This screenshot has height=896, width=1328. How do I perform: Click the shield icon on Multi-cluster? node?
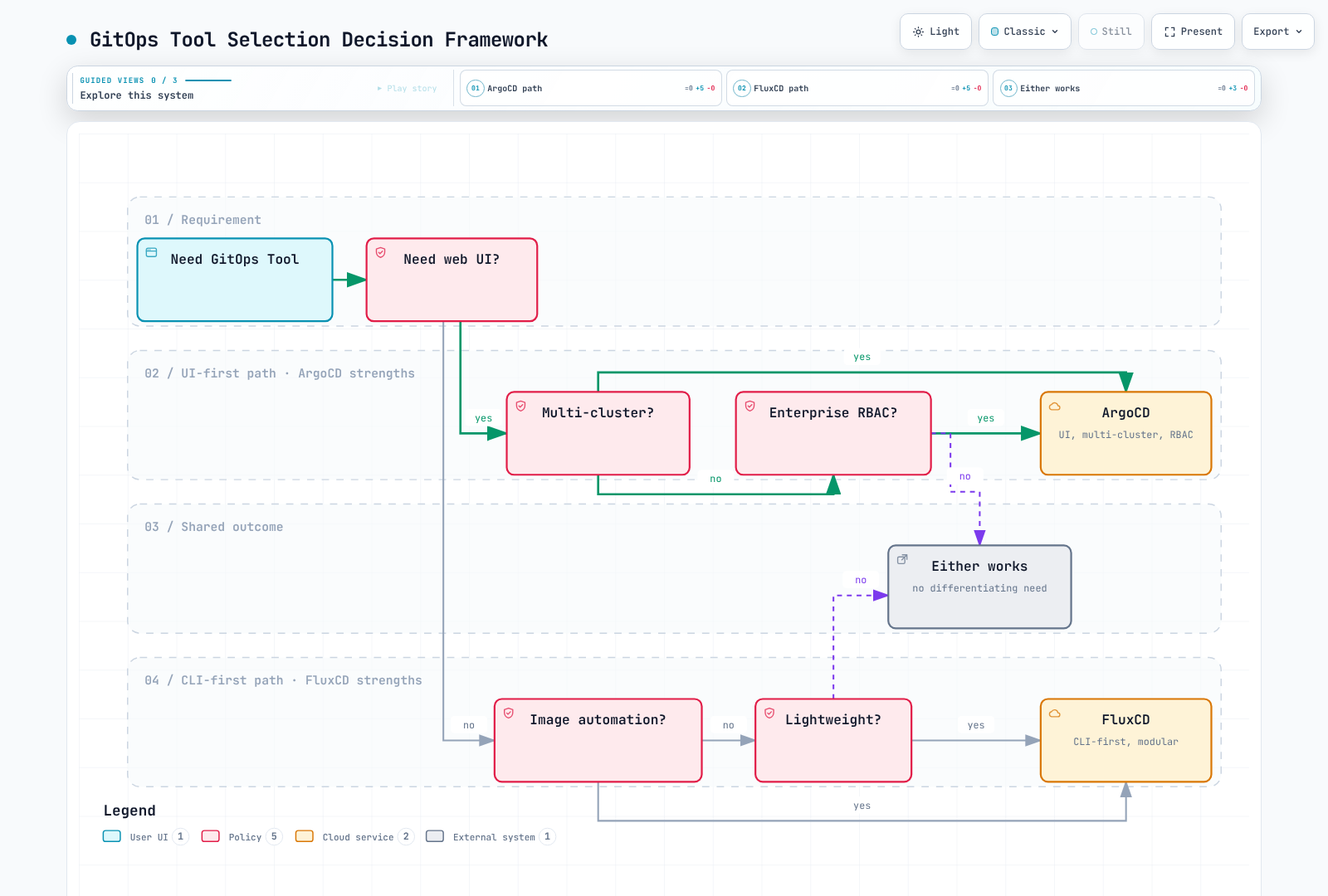tap(521, 406)
